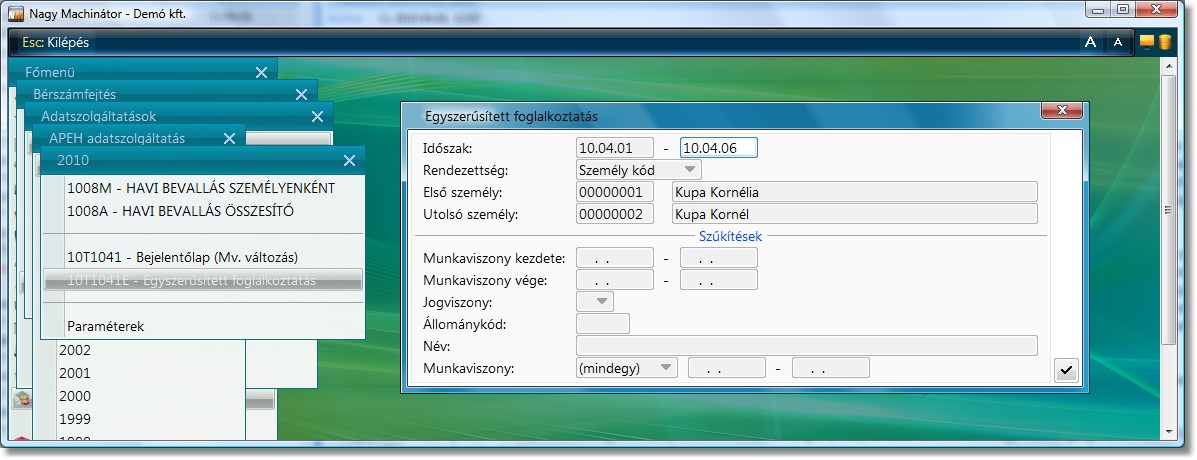Select 10T1041E - Egyszerűsített foglalkoztatás entry
The image size is (1197, 460).
[x=203, y=280]
